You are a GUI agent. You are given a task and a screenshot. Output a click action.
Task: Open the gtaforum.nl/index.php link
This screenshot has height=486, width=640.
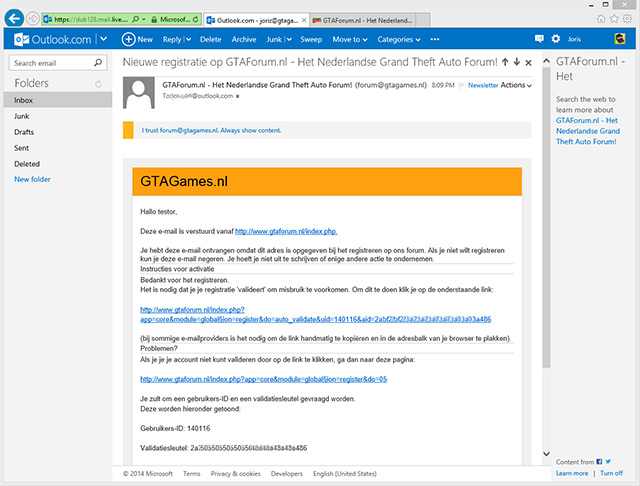click(286, 231)
